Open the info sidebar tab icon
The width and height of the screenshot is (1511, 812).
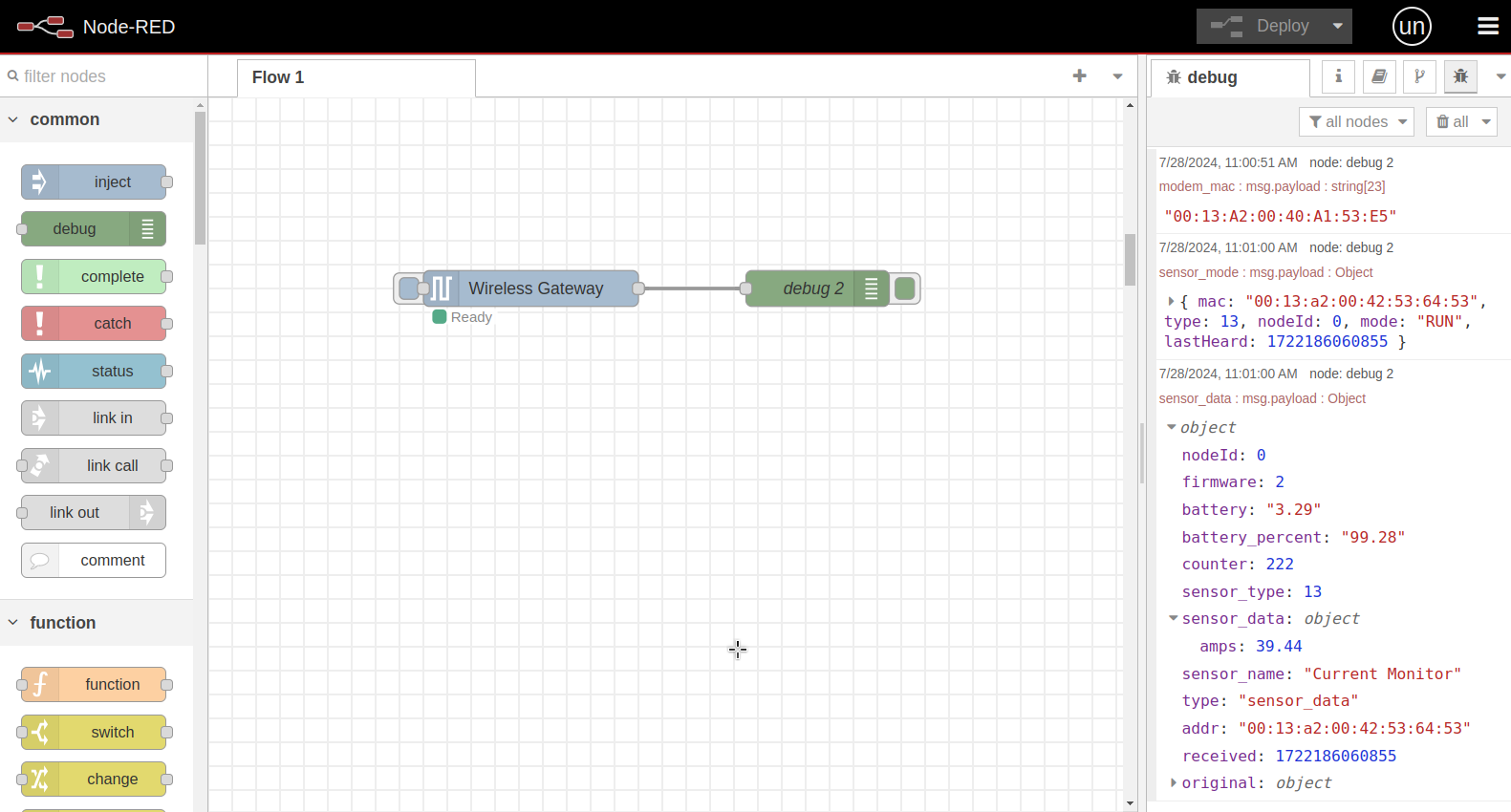point(1338,76)
